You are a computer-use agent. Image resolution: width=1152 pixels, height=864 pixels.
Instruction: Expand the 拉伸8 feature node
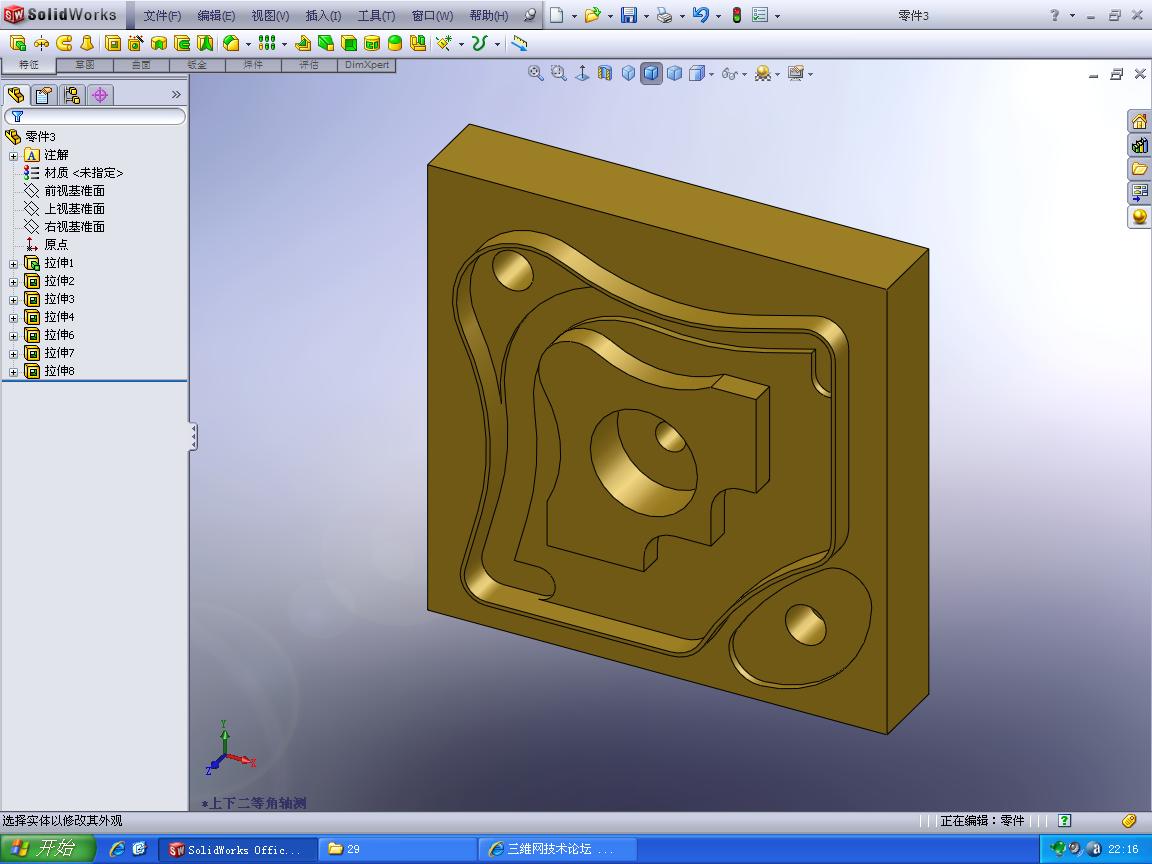coord(13,372)
